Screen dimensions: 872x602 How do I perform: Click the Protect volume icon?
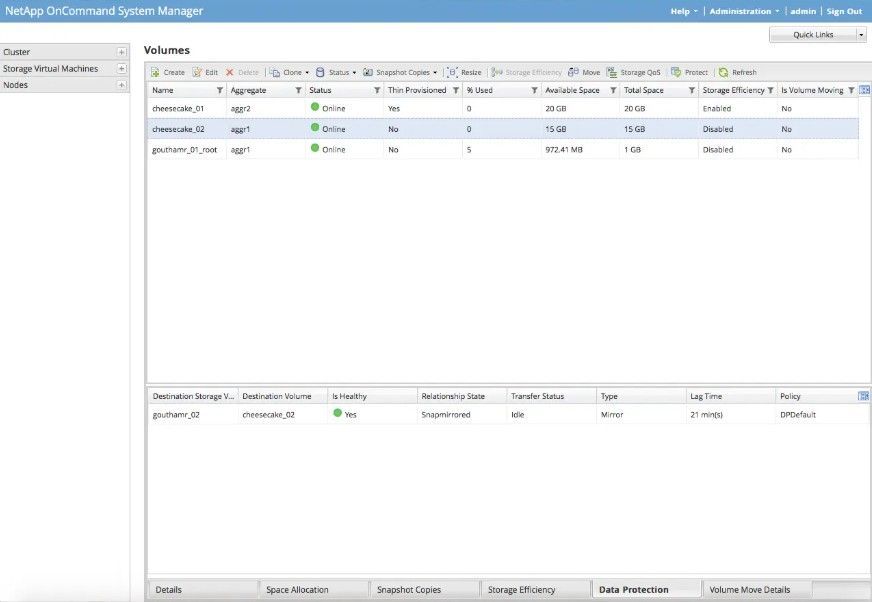tap(677, 73)
